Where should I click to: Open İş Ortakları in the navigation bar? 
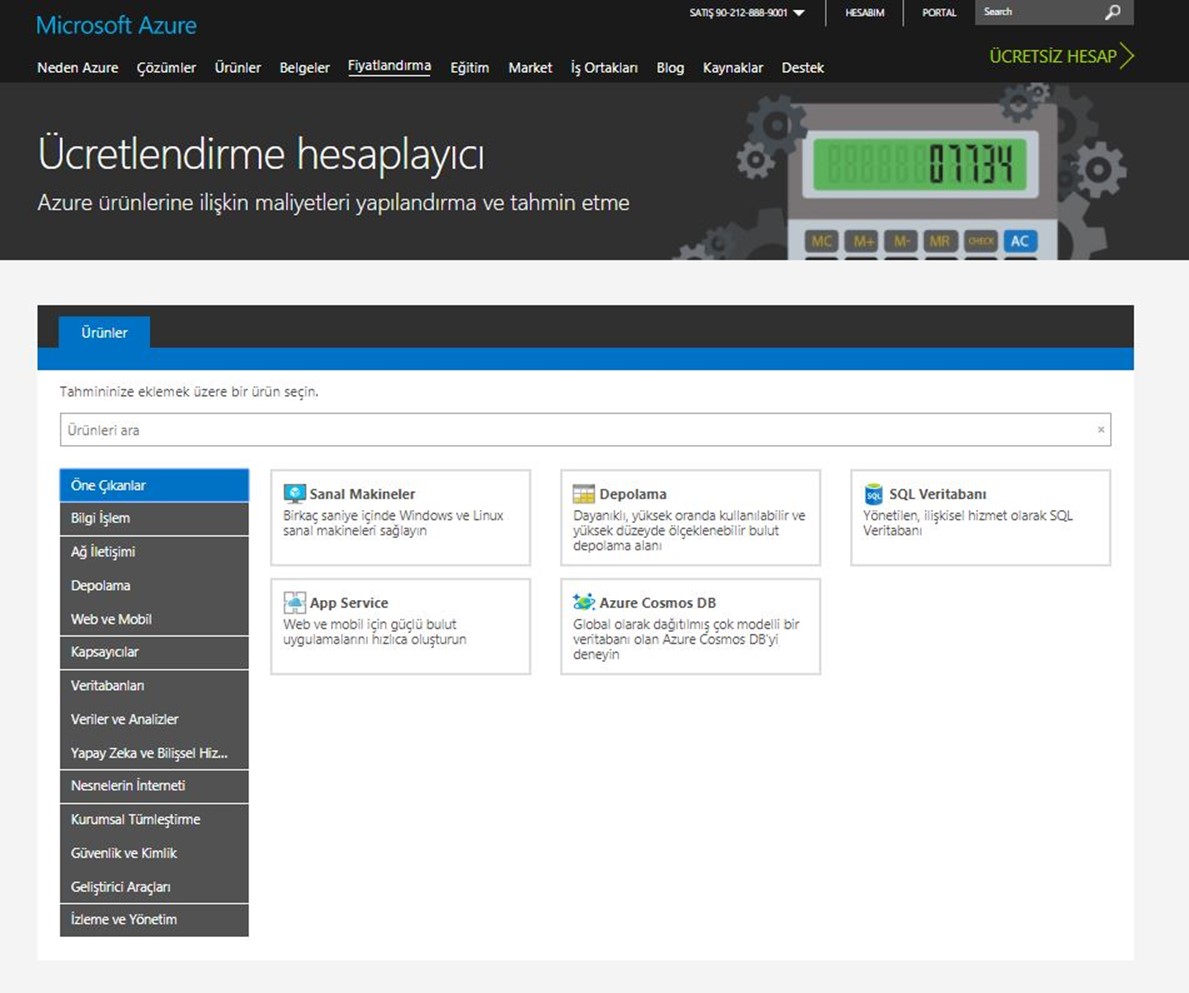pyautogui.click(x=604, y=67)
